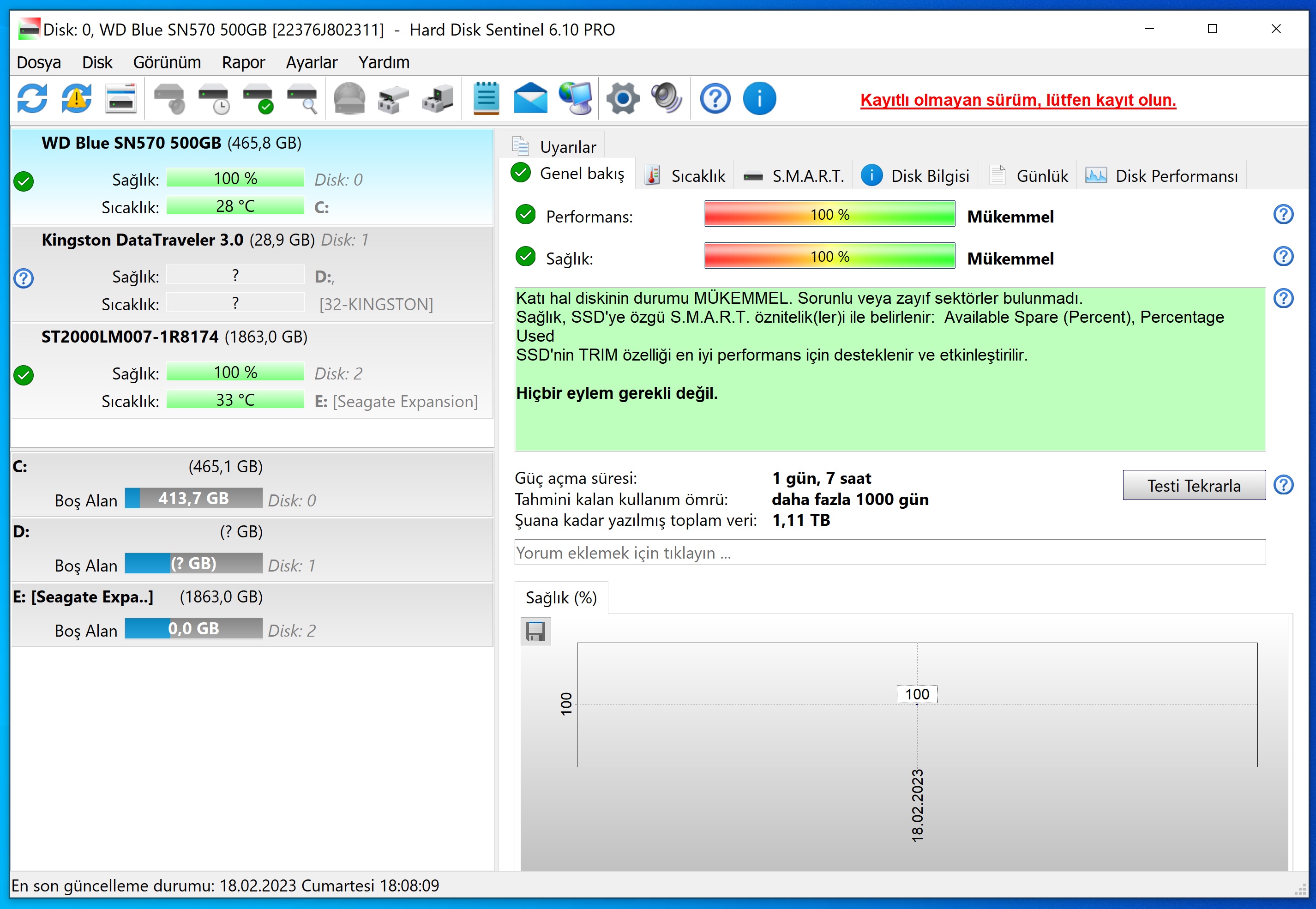Select the Sağlık (%) chart tab
The width and height of the screenshot is (1316, 909).
[561, 597]
